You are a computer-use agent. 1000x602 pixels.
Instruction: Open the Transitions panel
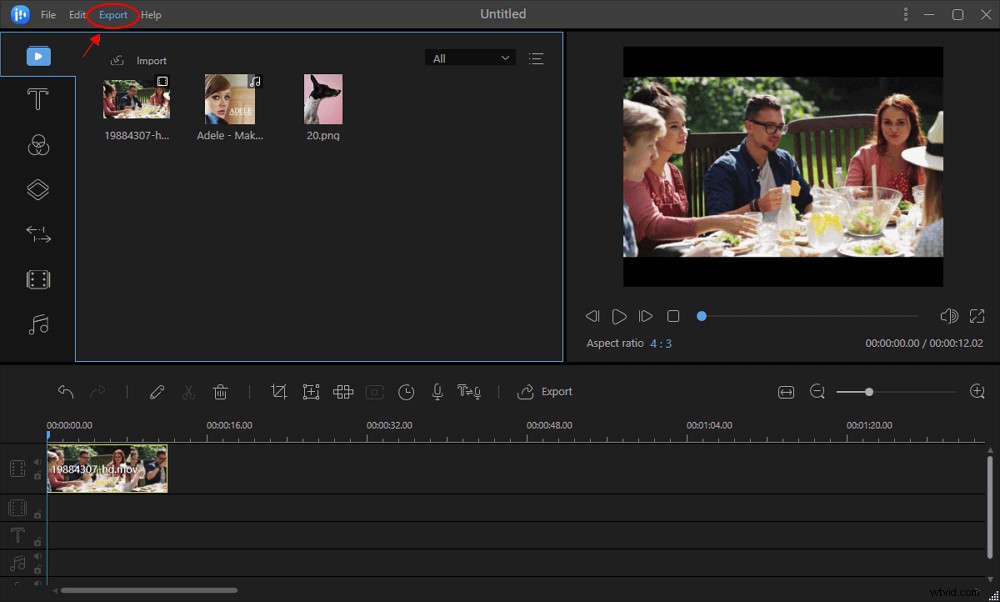pyautogui.click(x=38, y=234)
